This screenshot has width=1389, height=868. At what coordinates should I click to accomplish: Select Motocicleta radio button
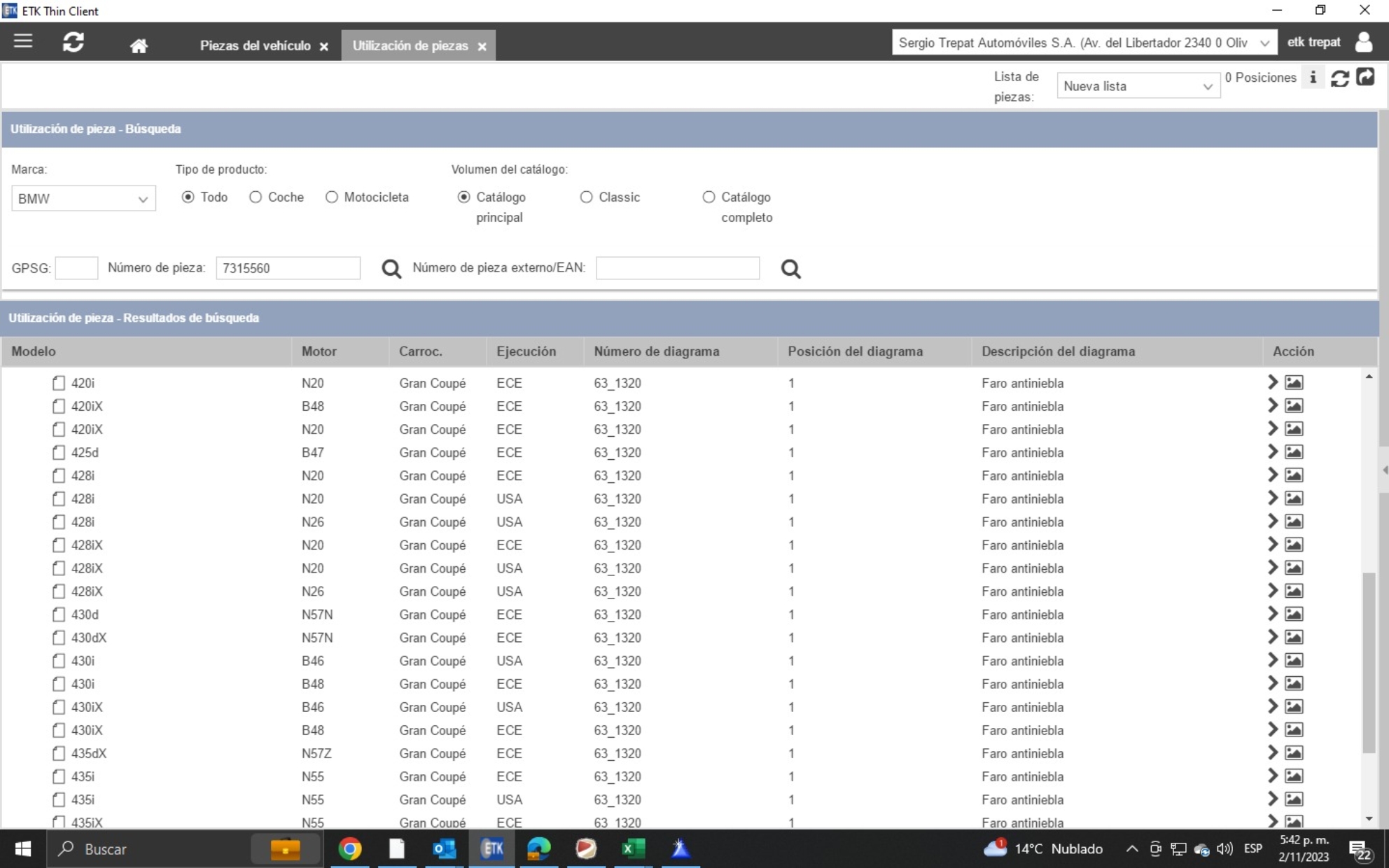332,197
